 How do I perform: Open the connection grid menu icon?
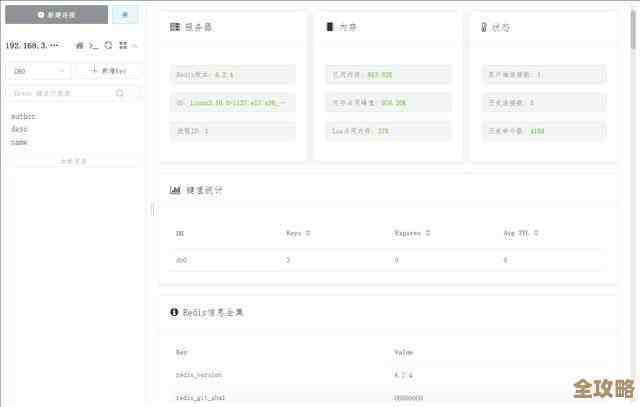pos(123,45)
